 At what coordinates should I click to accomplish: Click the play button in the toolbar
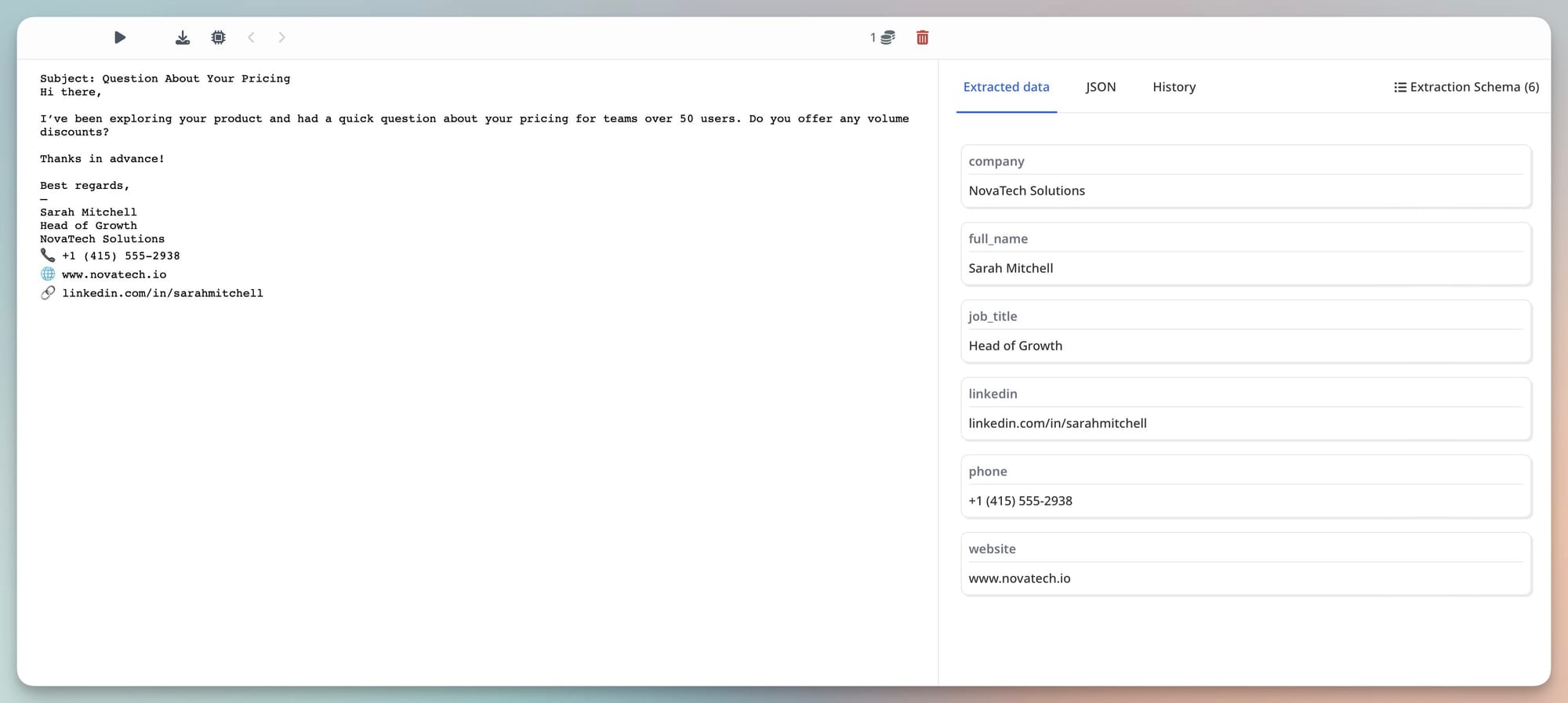(x=120, y=38)
